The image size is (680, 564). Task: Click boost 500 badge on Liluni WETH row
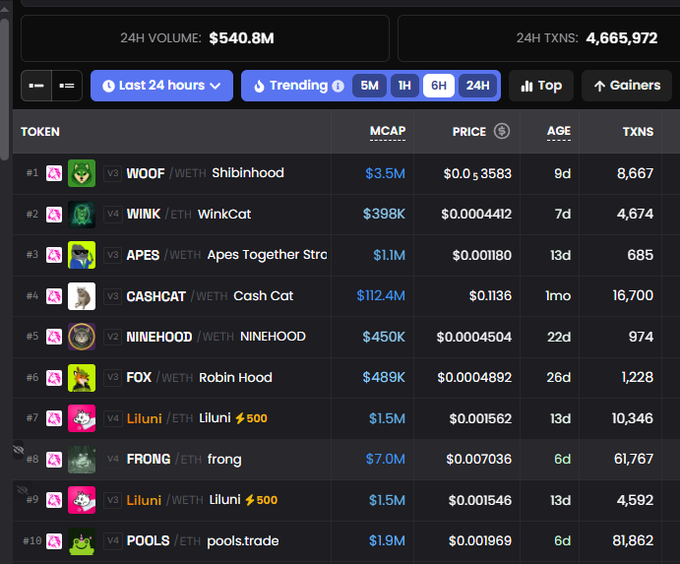pos(262,500)
